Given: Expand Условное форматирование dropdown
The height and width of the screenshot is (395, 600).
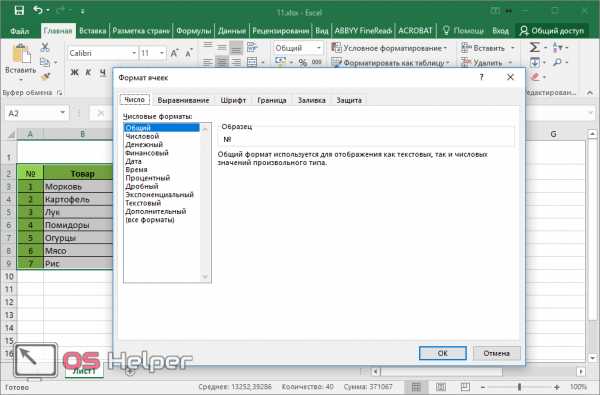Looking at the screenshot, I should pyautogui.click(x=445, y=48).
